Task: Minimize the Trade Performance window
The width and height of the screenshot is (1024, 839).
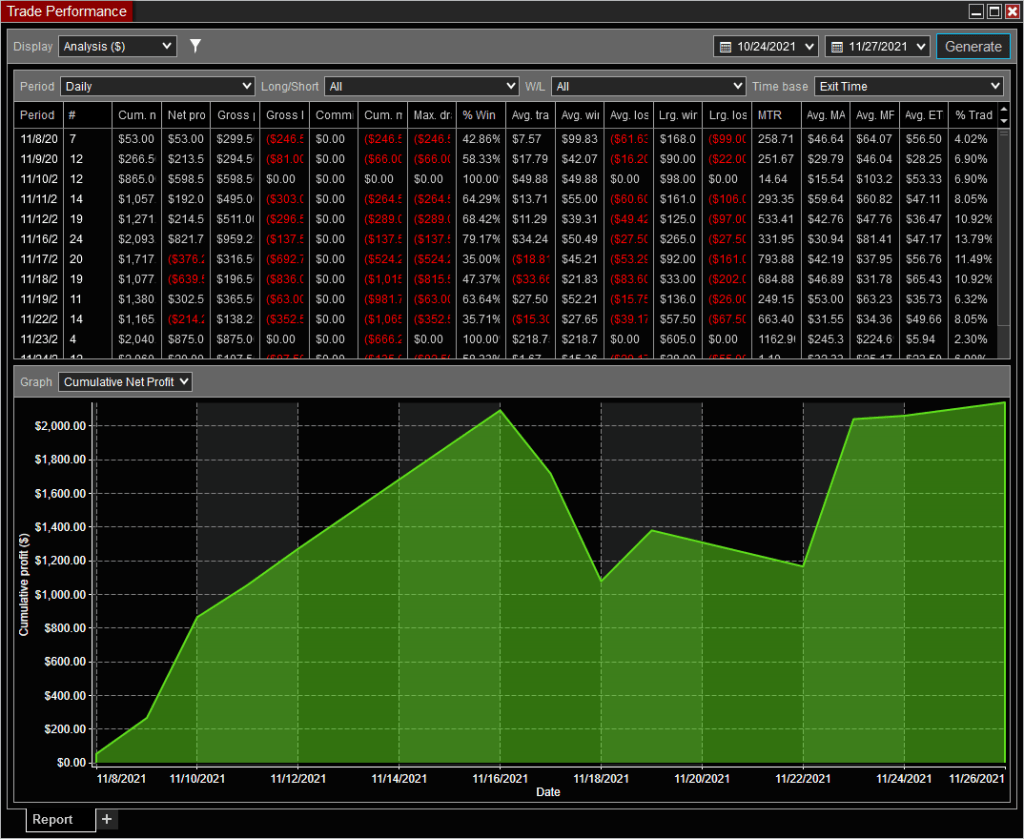Action: click(976, 12)
